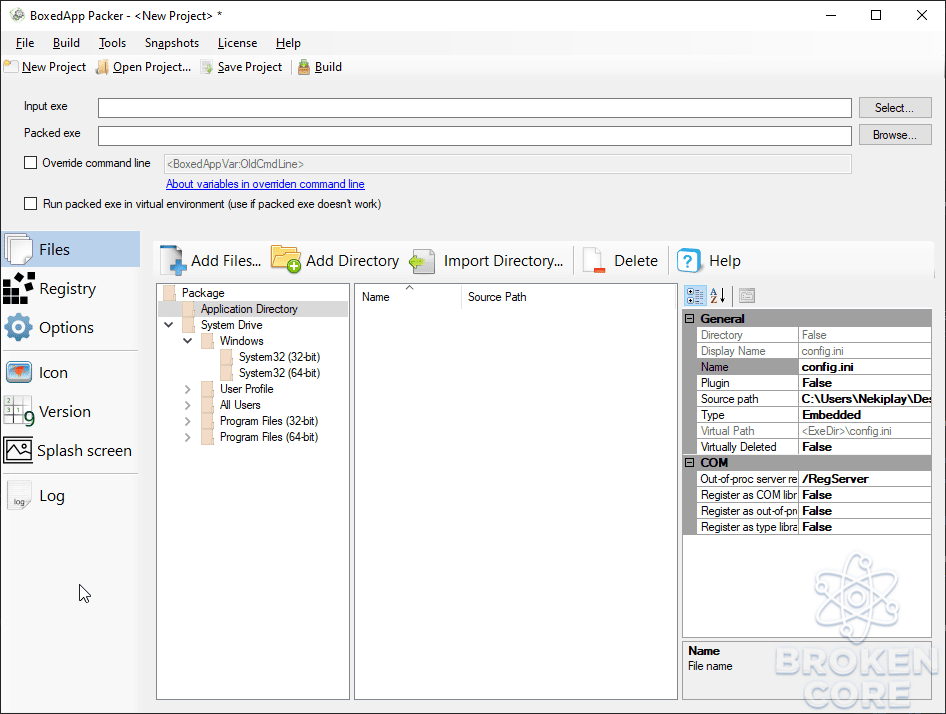Click the Build toolbar button
Screen dimensions: 946x714
pos(320,67)
